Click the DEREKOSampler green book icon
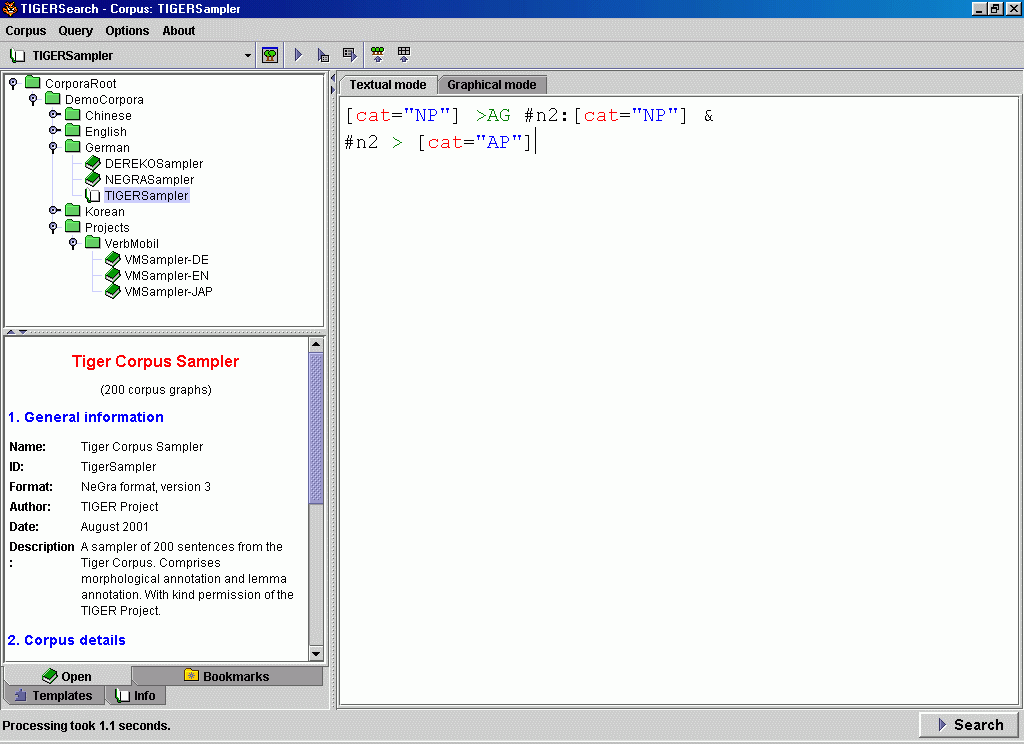 pos(93,163)
